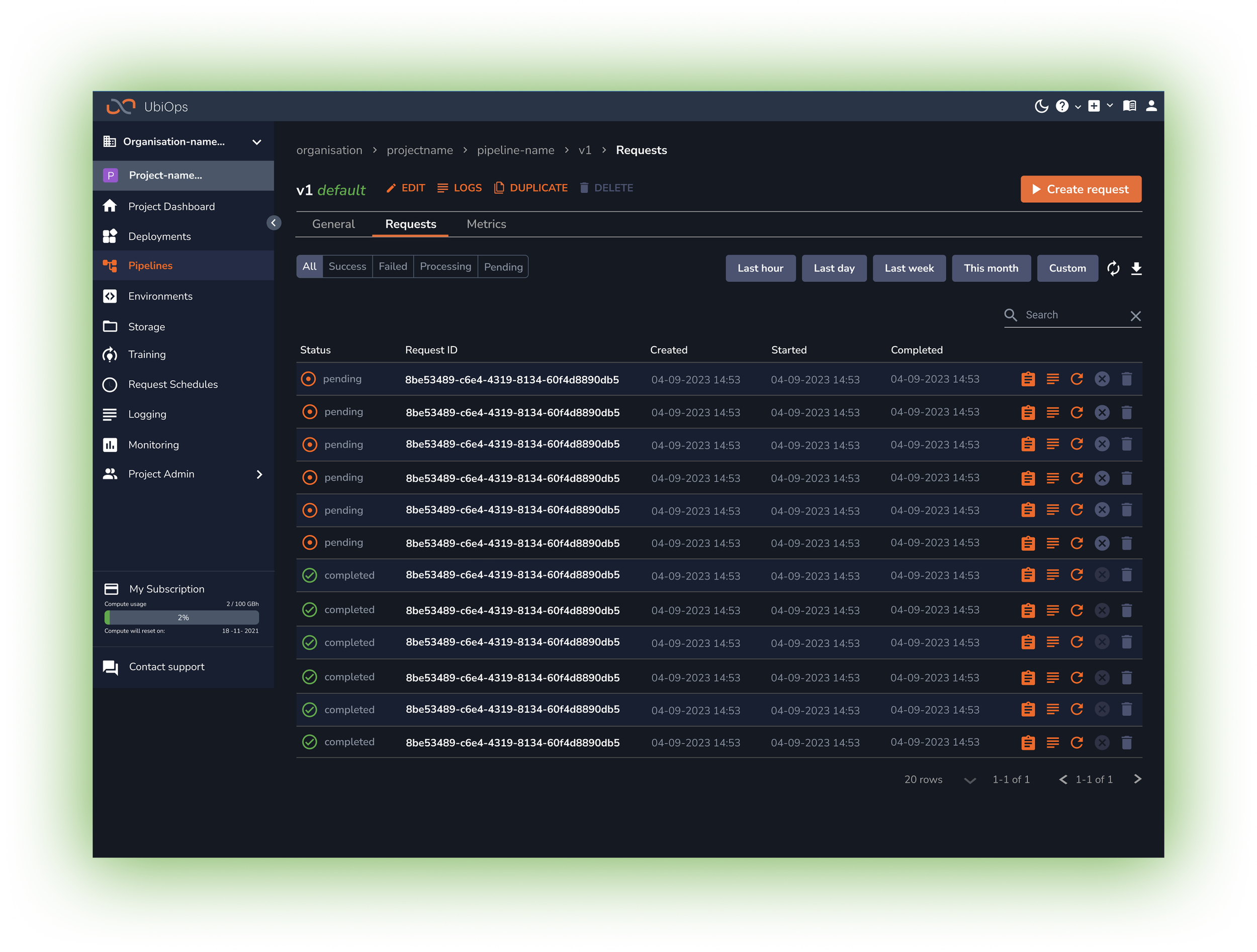Viewport: 1257px width, 952px height.
Task: Switch to the Metrics tab
Action: coord(486,224)
